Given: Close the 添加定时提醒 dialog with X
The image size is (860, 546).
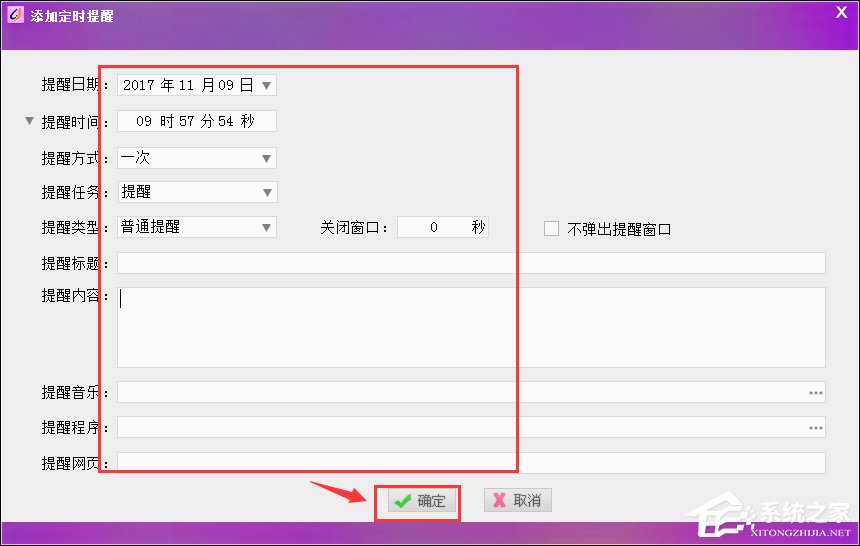Looking at the screenshot, I should pos(841,12).
